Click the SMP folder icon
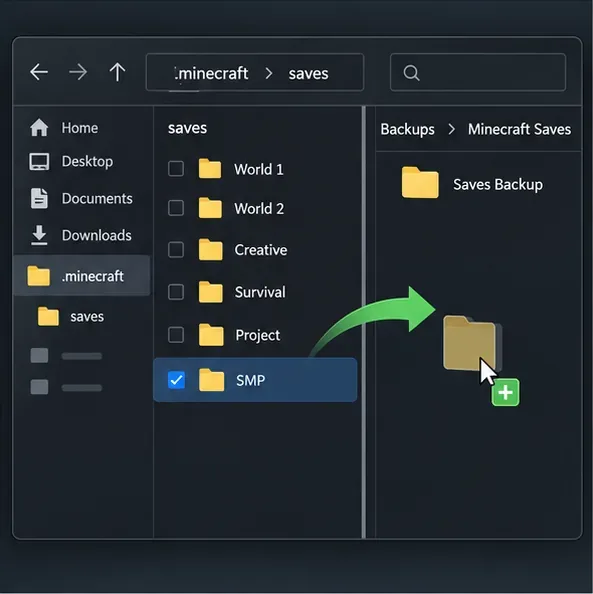Viewport: 593px width, 594px height. click(x=211, y=380)
